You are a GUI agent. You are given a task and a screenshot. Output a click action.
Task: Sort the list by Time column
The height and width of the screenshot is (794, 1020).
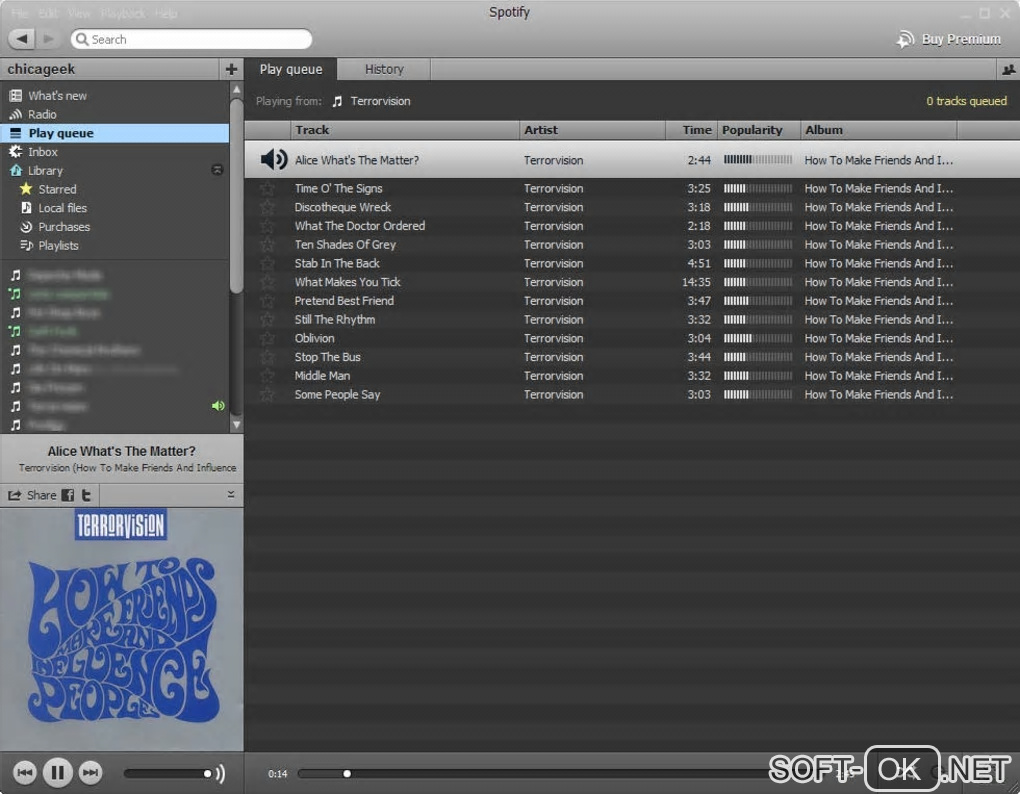[691, 130]
